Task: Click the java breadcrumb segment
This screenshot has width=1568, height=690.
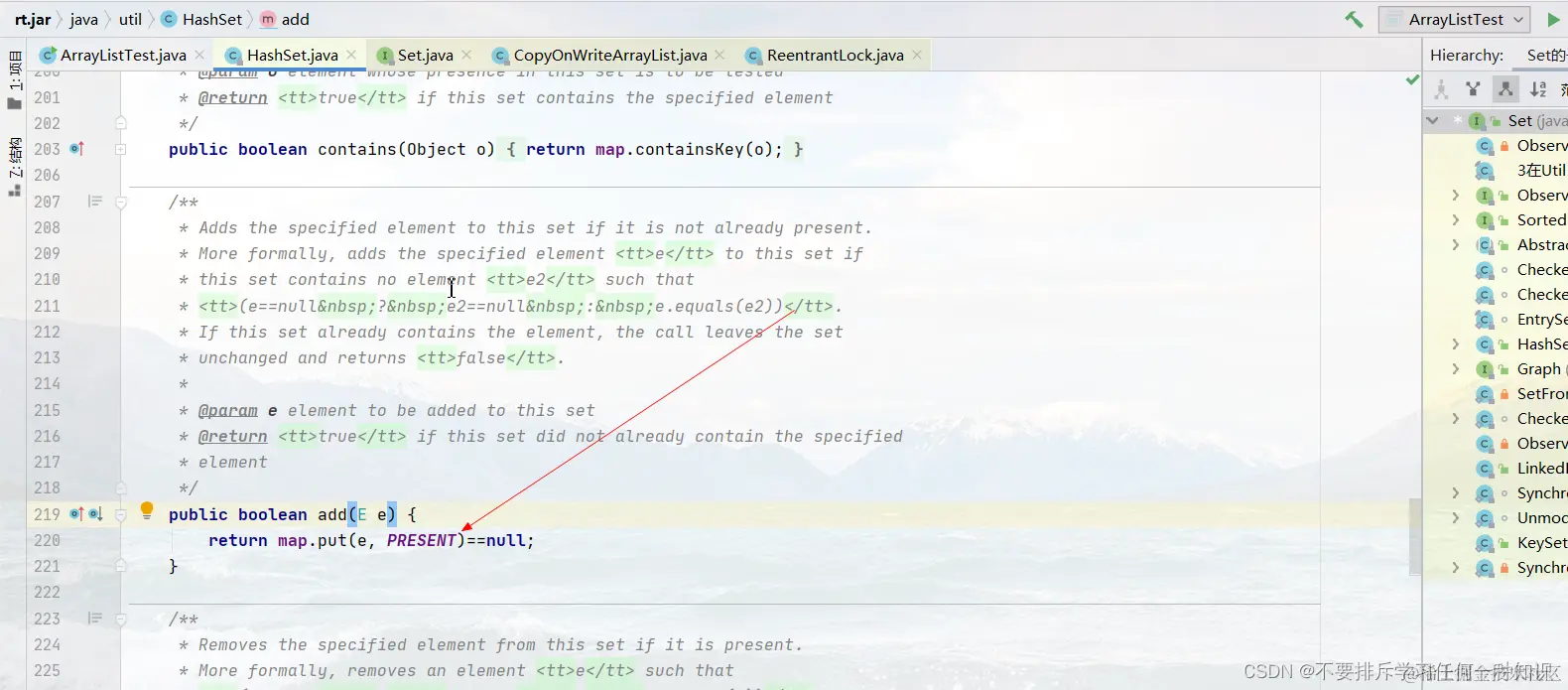Action: coord(83,19)
